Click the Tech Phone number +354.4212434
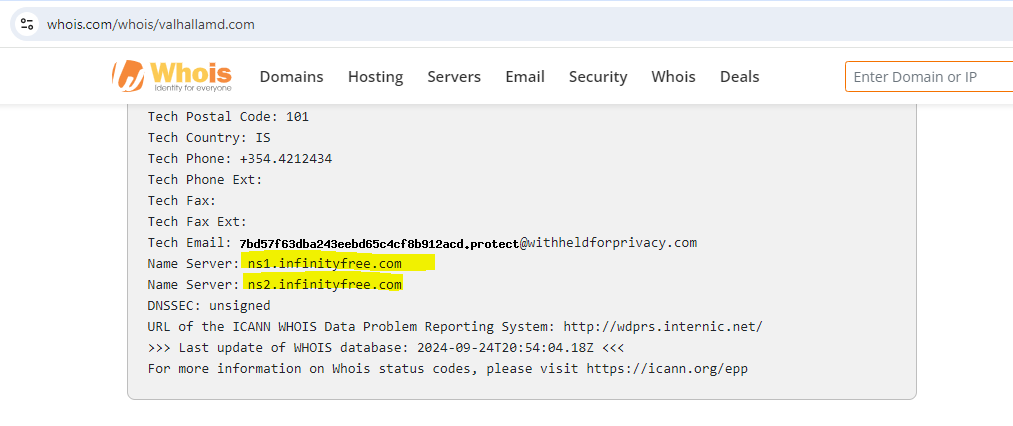Viewport: 1013px width, 426px height. 285,159
